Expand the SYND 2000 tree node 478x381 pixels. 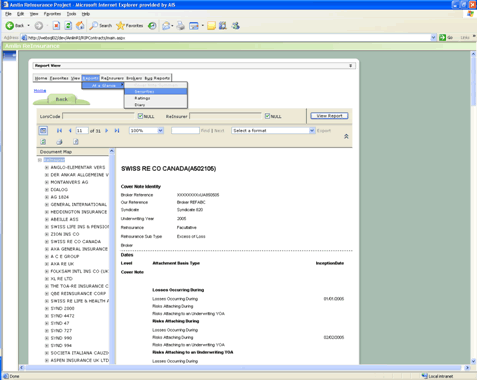(47, 309)
